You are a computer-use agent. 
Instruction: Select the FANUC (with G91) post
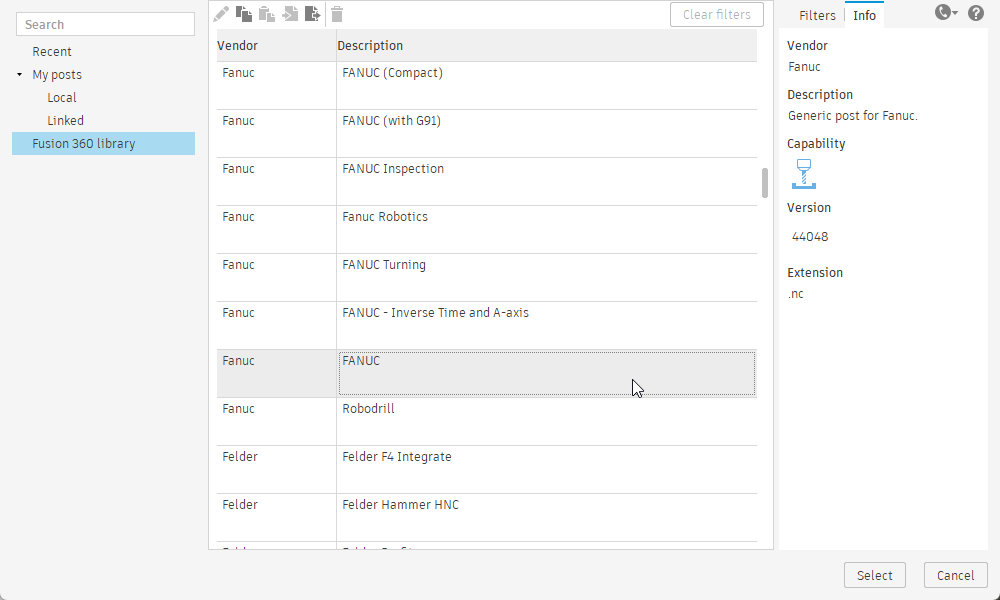pyautogui.click(x=547, y=134)
